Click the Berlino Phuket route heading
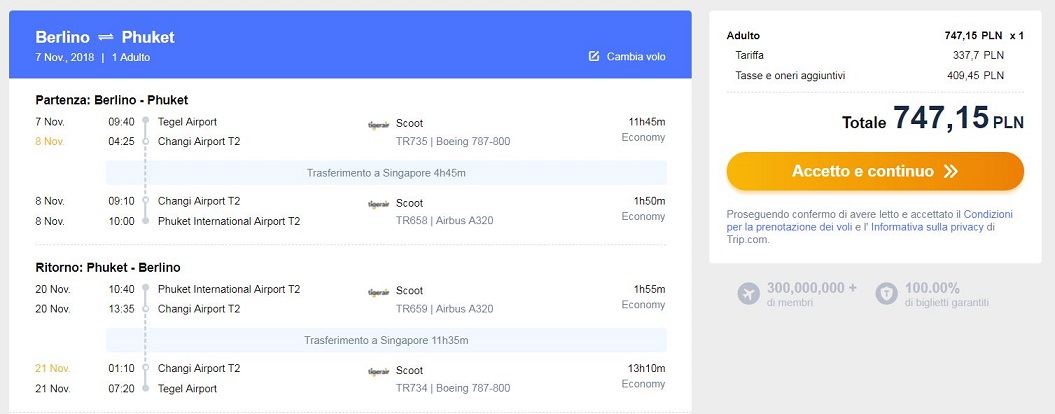 click(x=105, y=37)
